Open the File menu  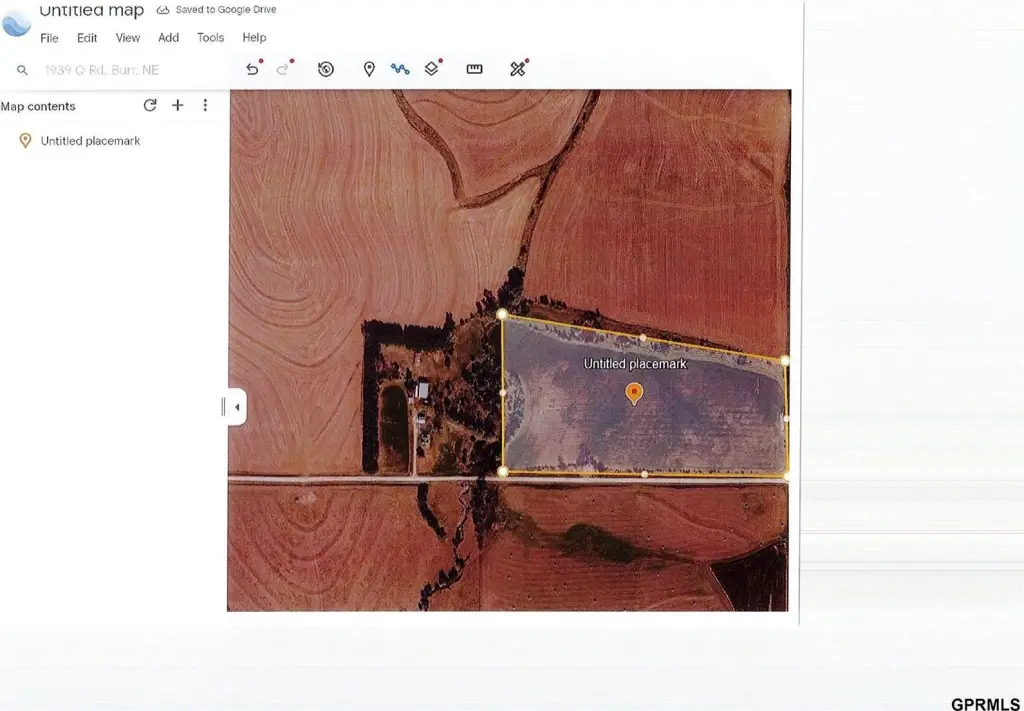49,38
